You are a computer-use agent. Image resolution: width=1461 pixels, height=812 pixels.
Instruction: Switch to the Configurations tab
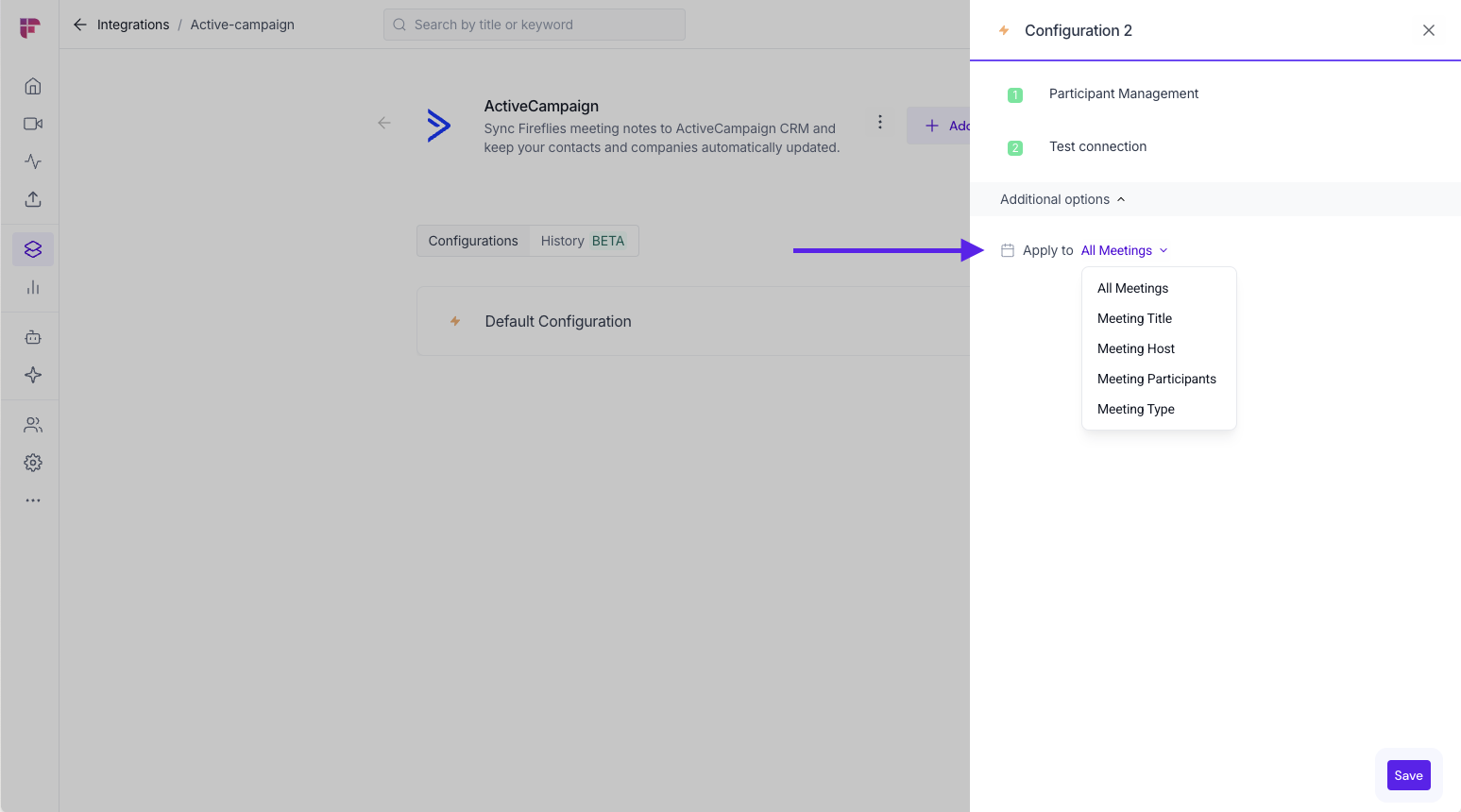click(x=473, y=241)
